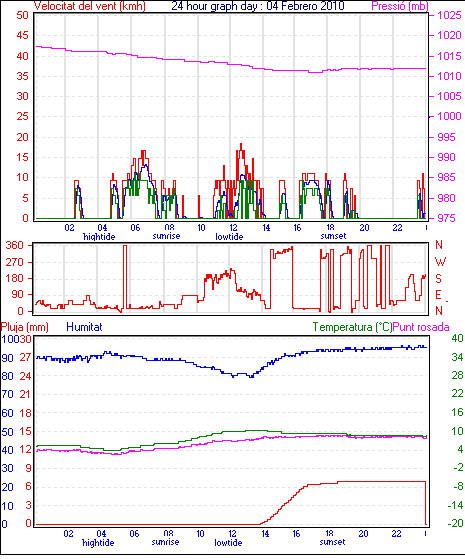Image resolution: width=465 pixels, height=559 pixels.
Task: Click the 'E' compass label on direction chart
Action: tap(439, 295)
